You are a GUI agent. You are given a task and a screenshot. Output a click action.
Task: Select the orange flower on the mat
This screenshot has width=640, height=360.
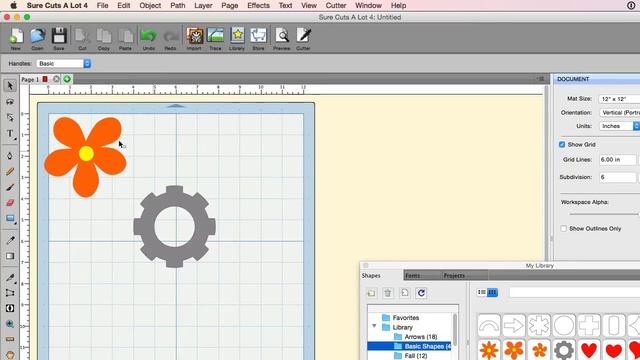pos(85,157)
